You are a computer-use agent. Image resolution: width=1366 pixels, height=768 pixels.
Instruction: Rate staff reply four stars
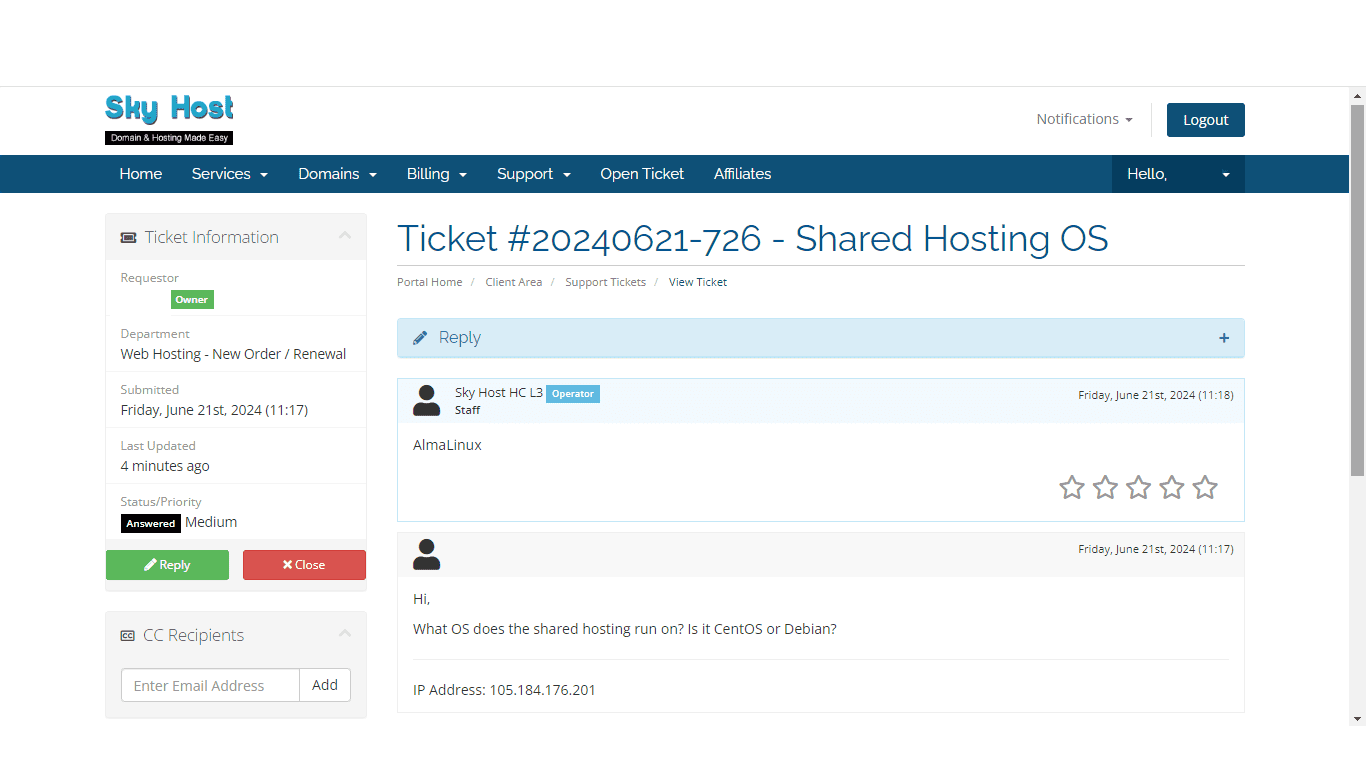[1172, 487]
